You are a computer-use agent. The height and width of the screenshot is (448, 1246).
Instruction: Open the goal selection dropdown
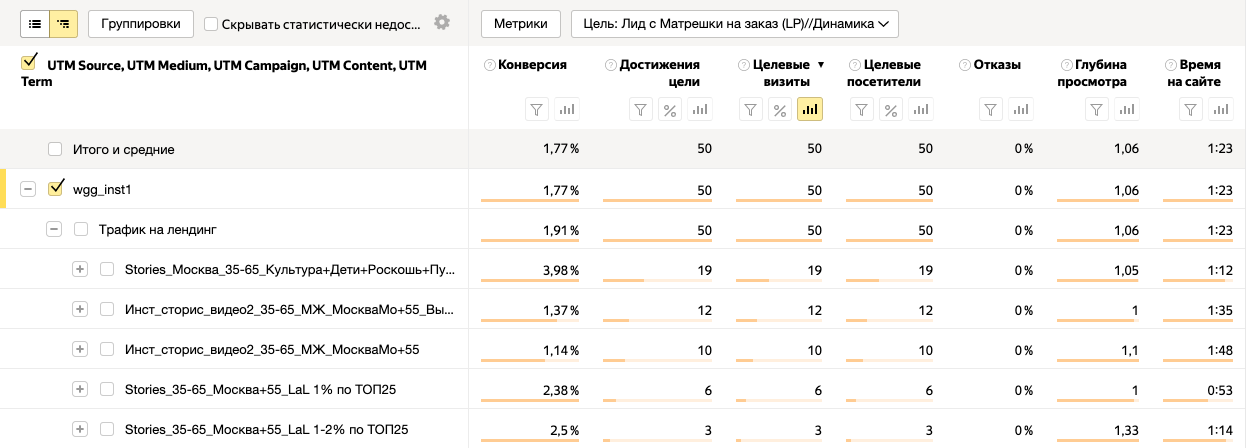tap(734, 23)
